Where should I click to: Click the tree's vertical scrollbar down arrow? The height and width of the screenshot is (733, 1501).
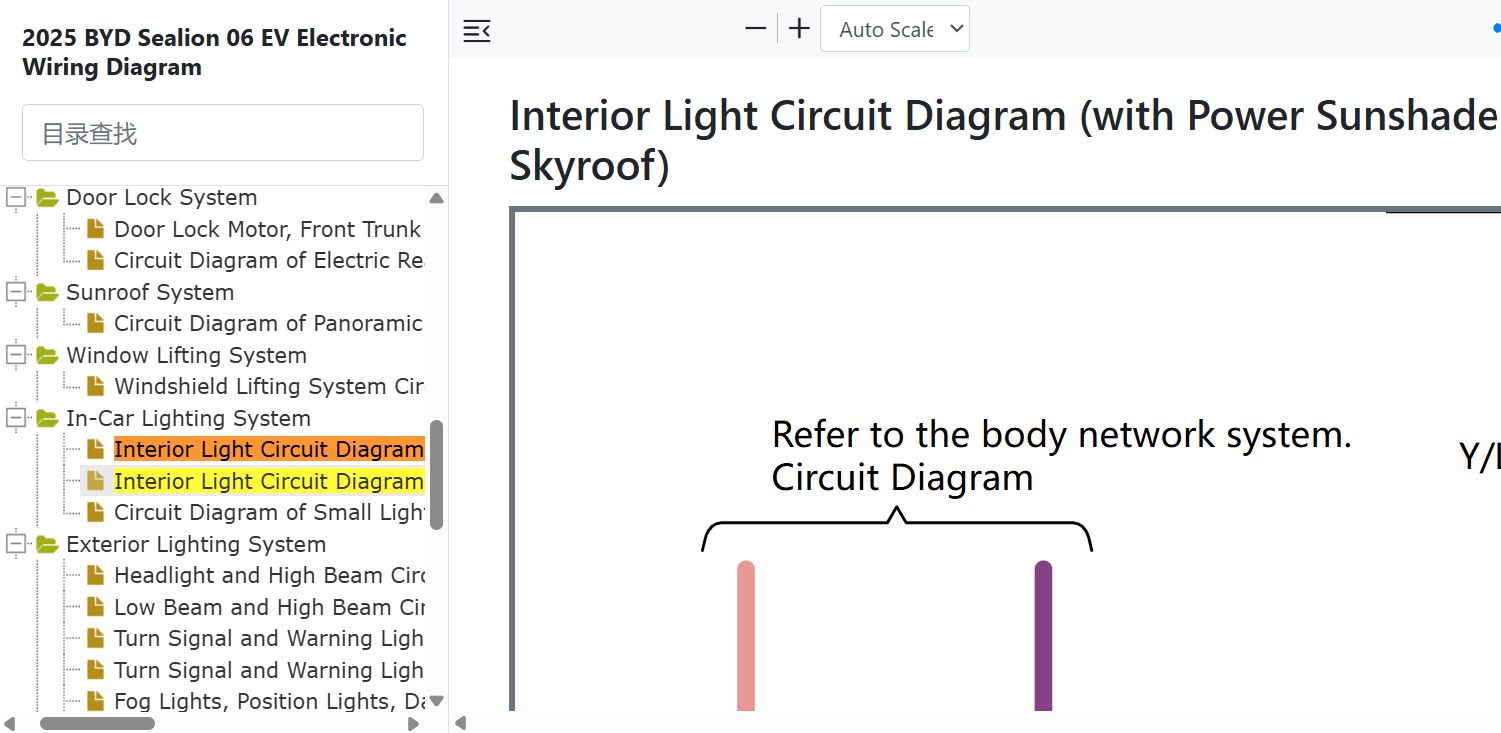(436, 701)
